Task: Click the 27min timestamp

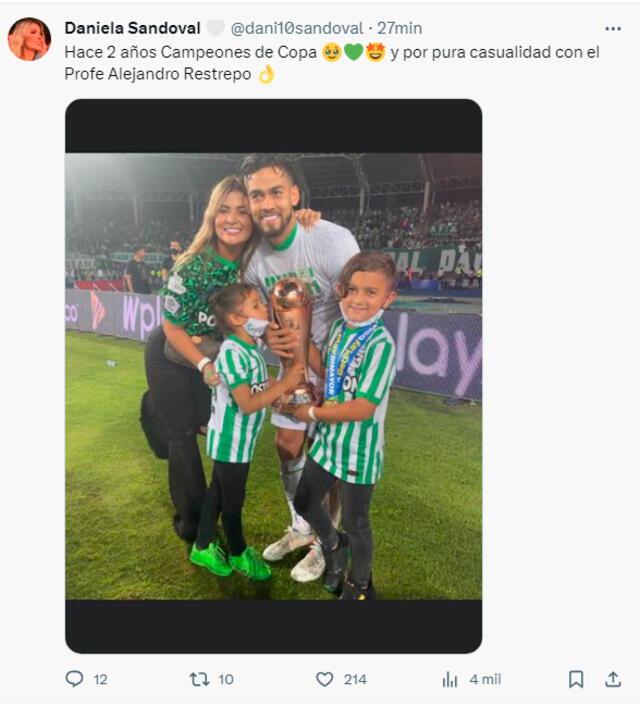Action: tap(399, 28)
